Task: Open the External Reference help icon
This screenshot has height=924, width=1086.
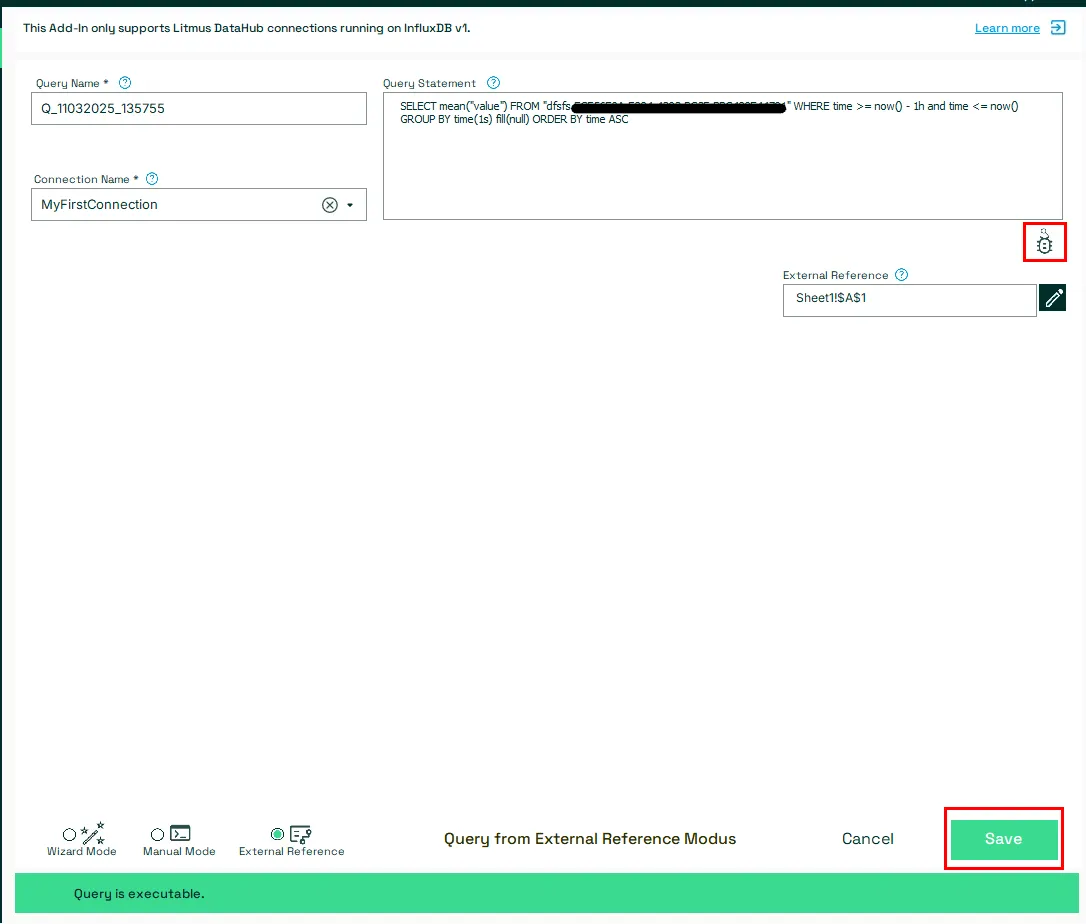Action: (x=901, y=275)
